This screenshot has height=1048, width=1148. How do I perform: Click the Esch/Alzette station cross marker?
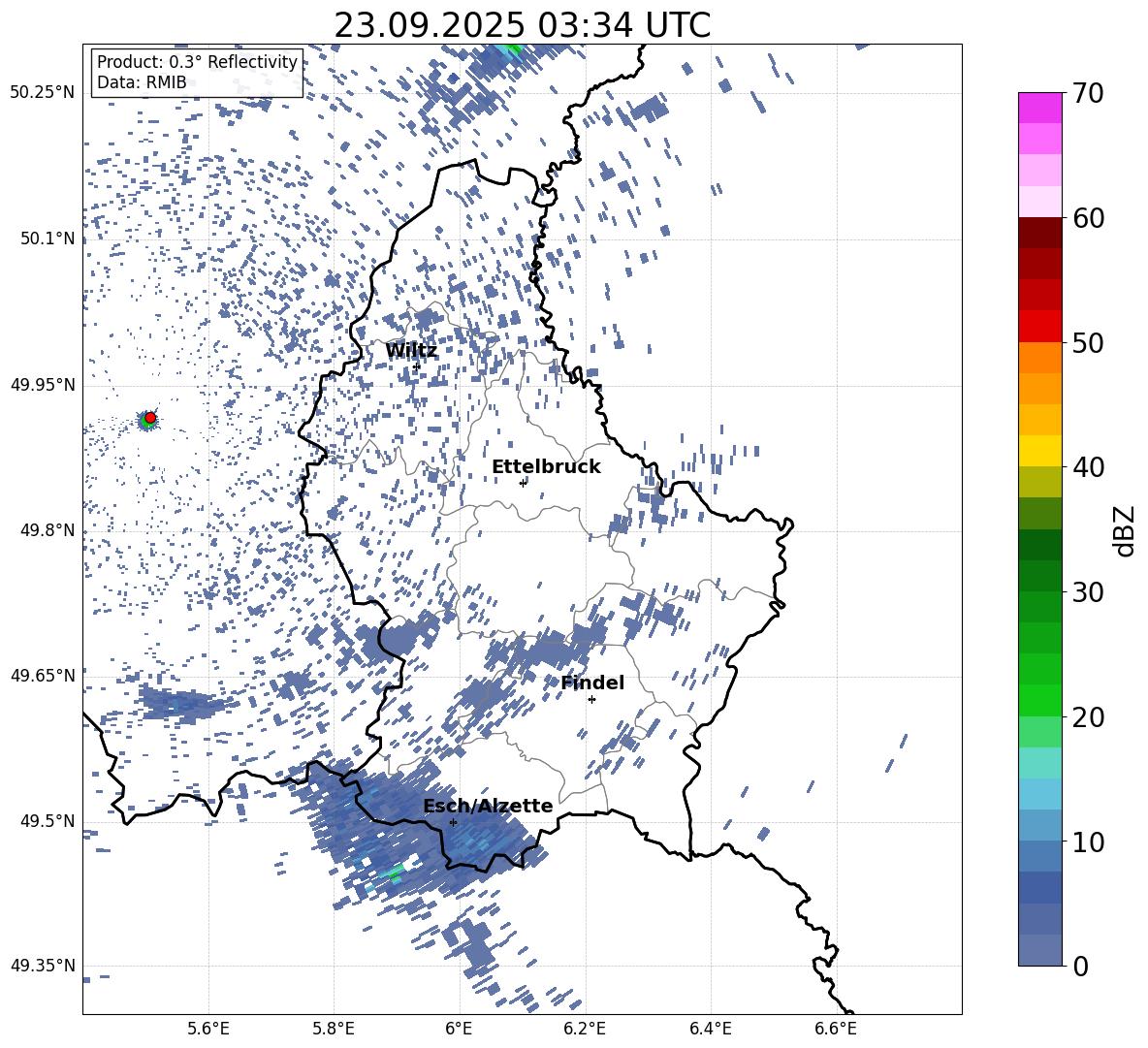453,822
